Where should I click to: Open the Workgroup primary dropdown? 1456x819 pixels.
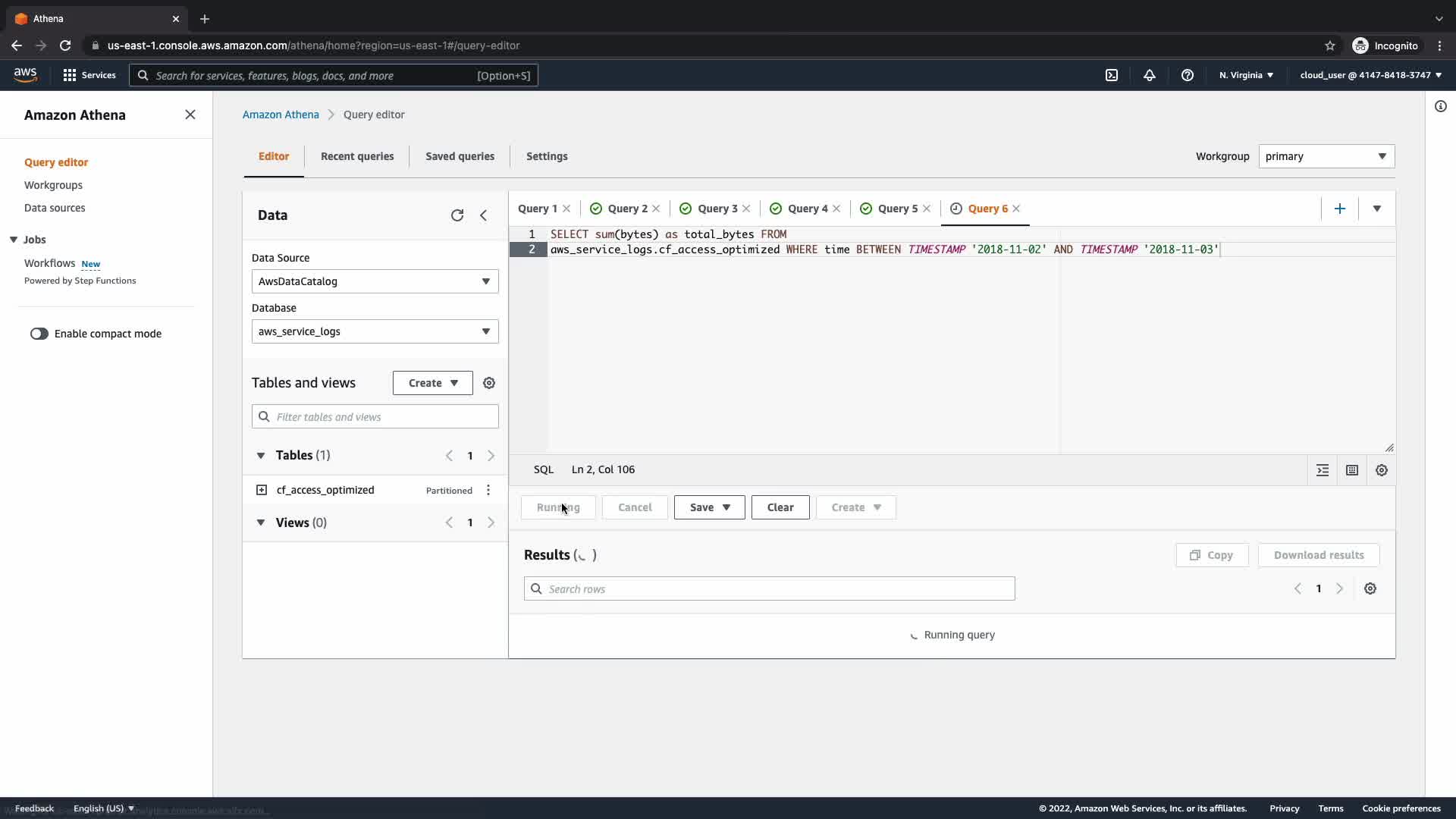(1326, 156)
